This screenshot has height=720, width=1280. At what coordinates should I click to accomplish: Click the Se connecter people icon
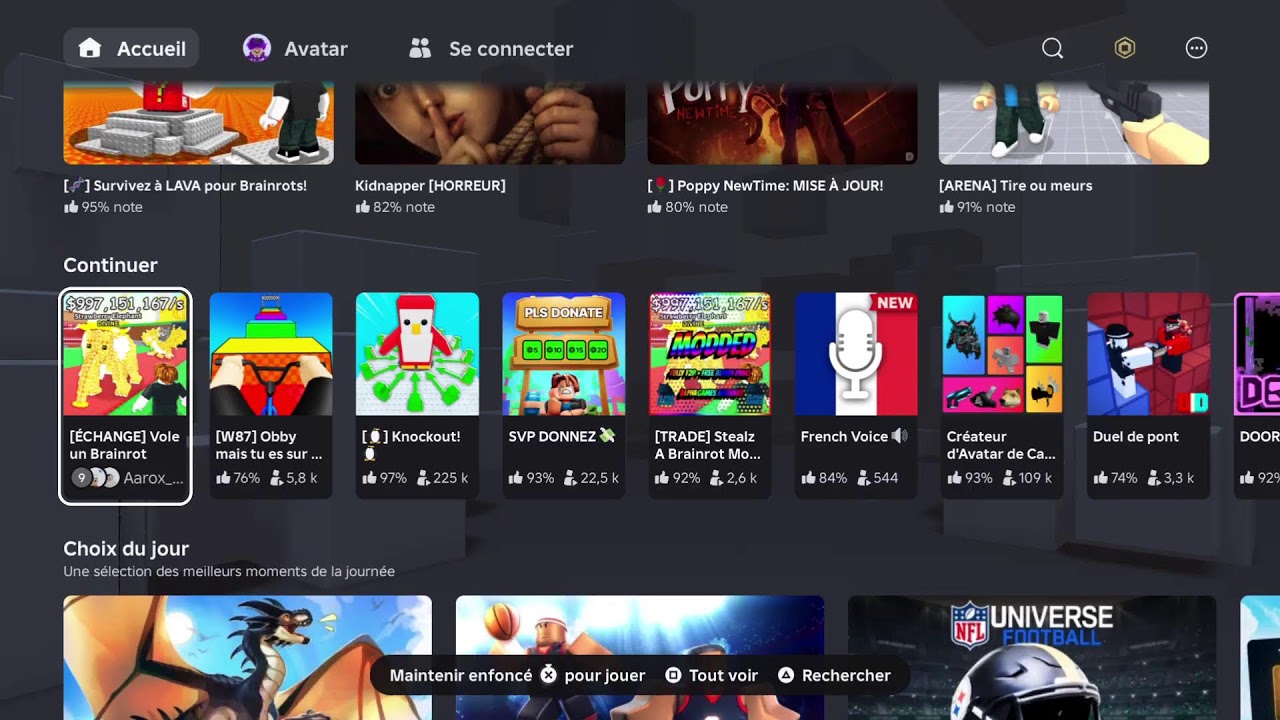420,48
